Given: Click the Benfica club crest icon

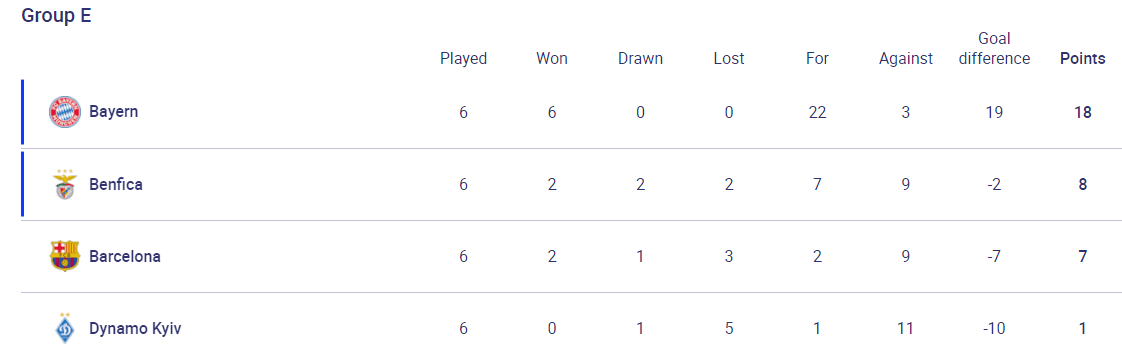Looking at the screenshot, I should [64, 185].
